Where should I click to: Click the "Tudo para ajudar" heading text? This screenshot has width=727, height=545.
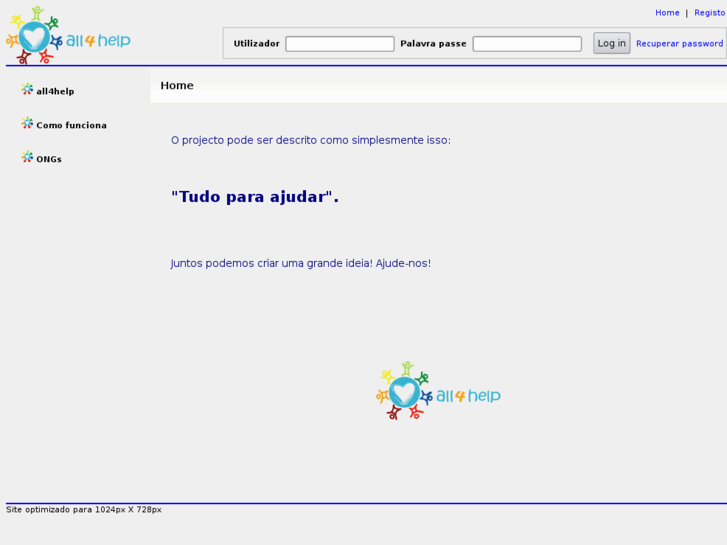255,197
